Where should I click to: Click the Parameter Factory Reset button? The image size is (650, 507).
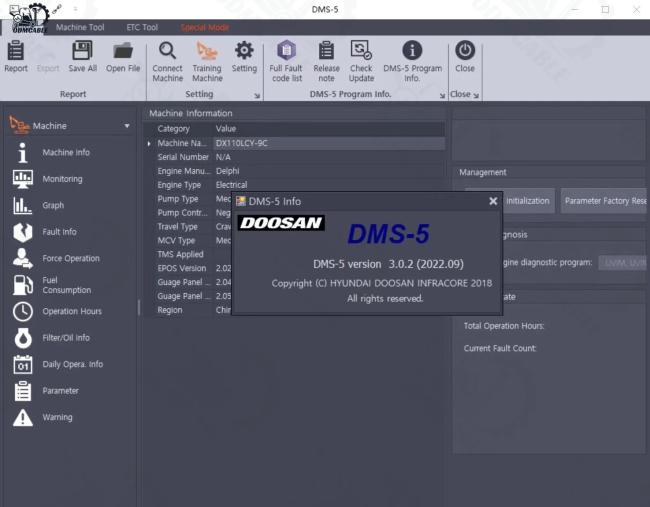603,200
